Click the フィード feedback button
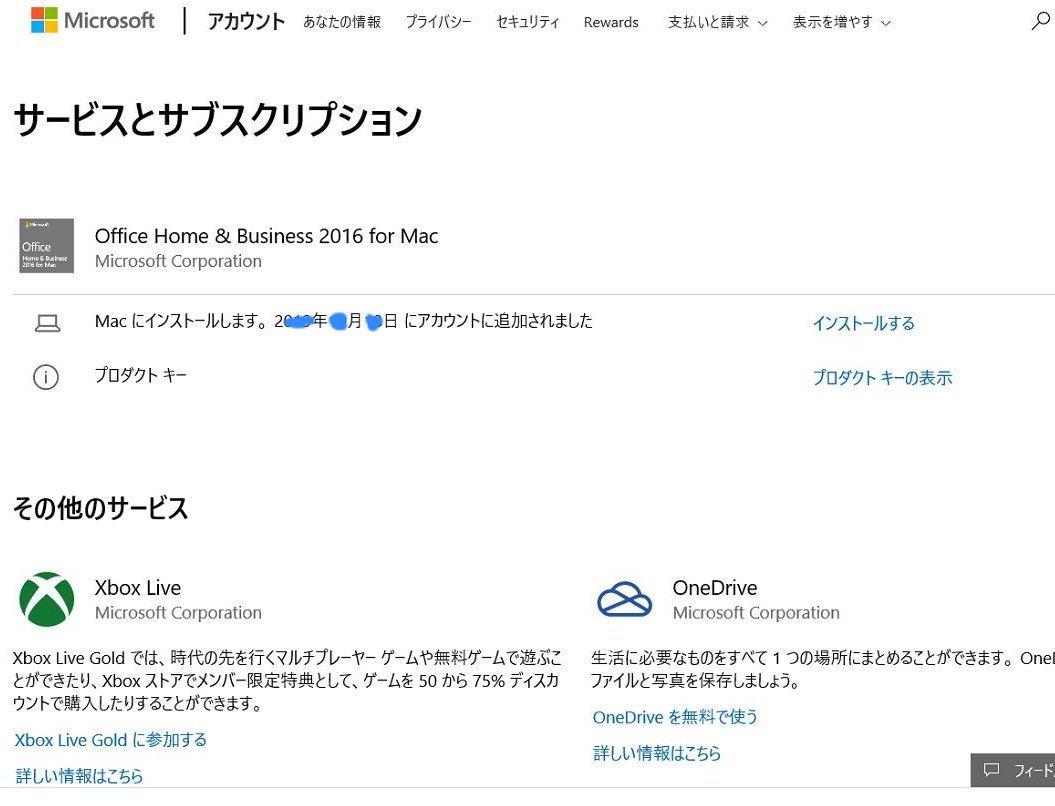 (1013, 770)
